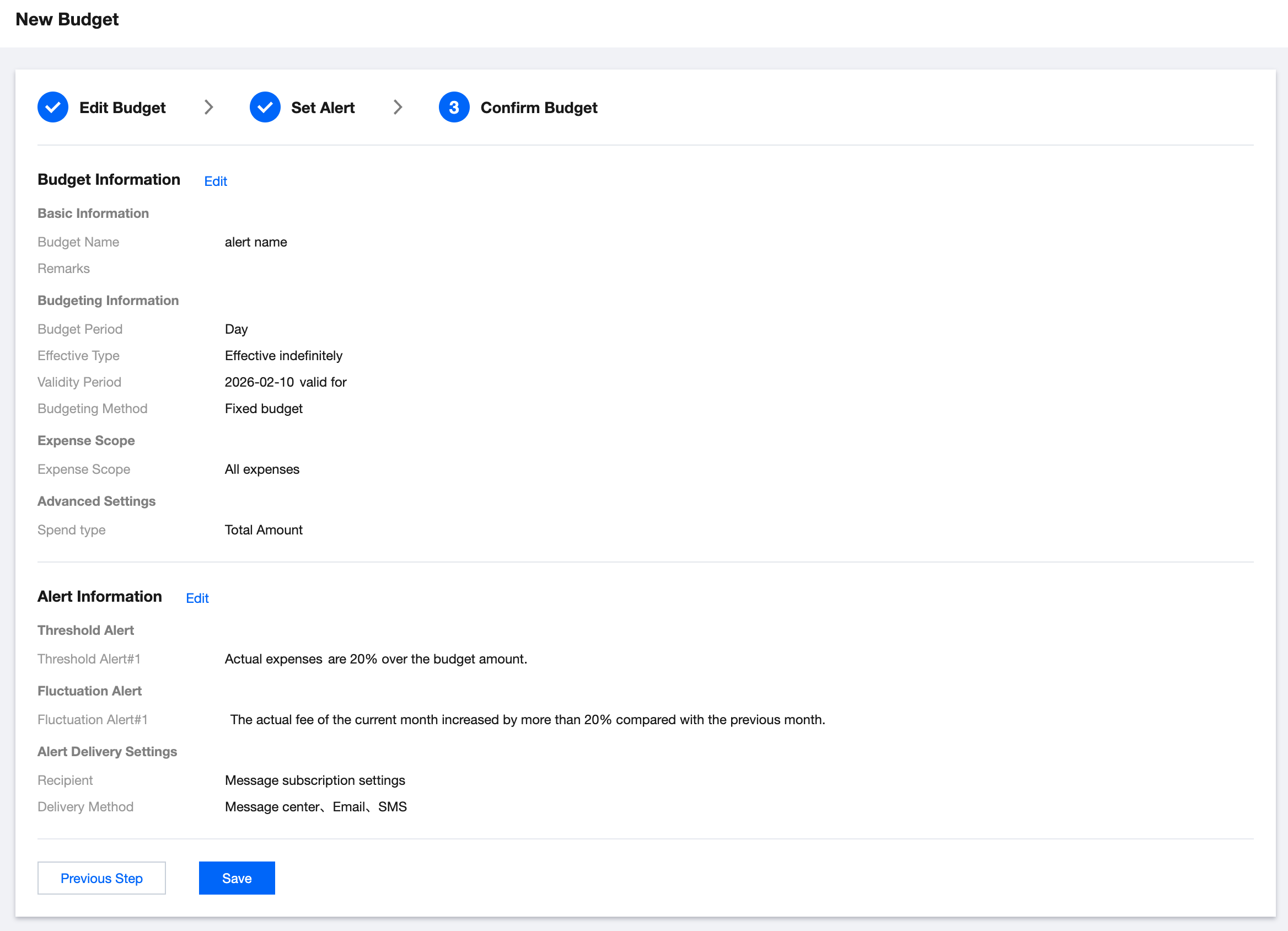
Task: Edit the Alert Information section
Action: pyautogui.click(x=197, y=598)
